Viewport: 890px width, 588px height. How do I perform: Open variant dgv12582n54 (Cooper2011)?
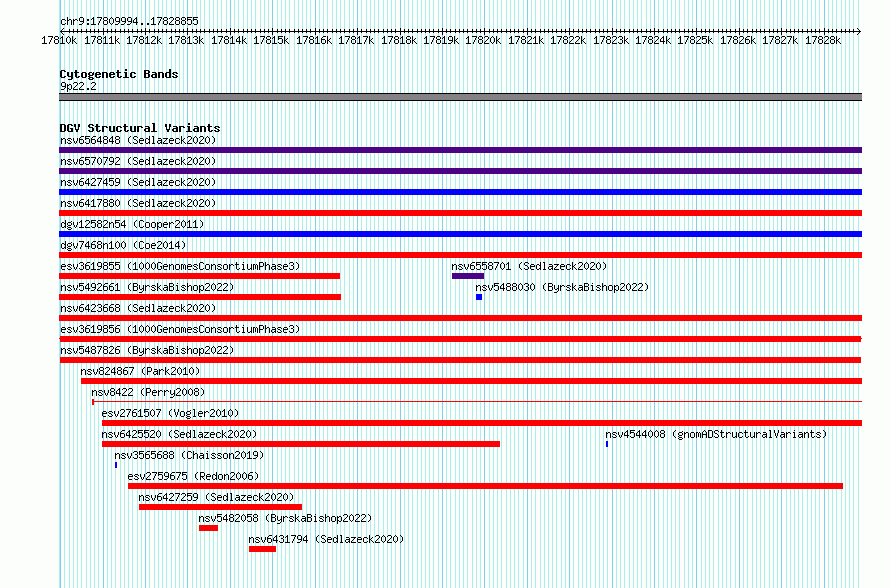click(x=132, y=224)
